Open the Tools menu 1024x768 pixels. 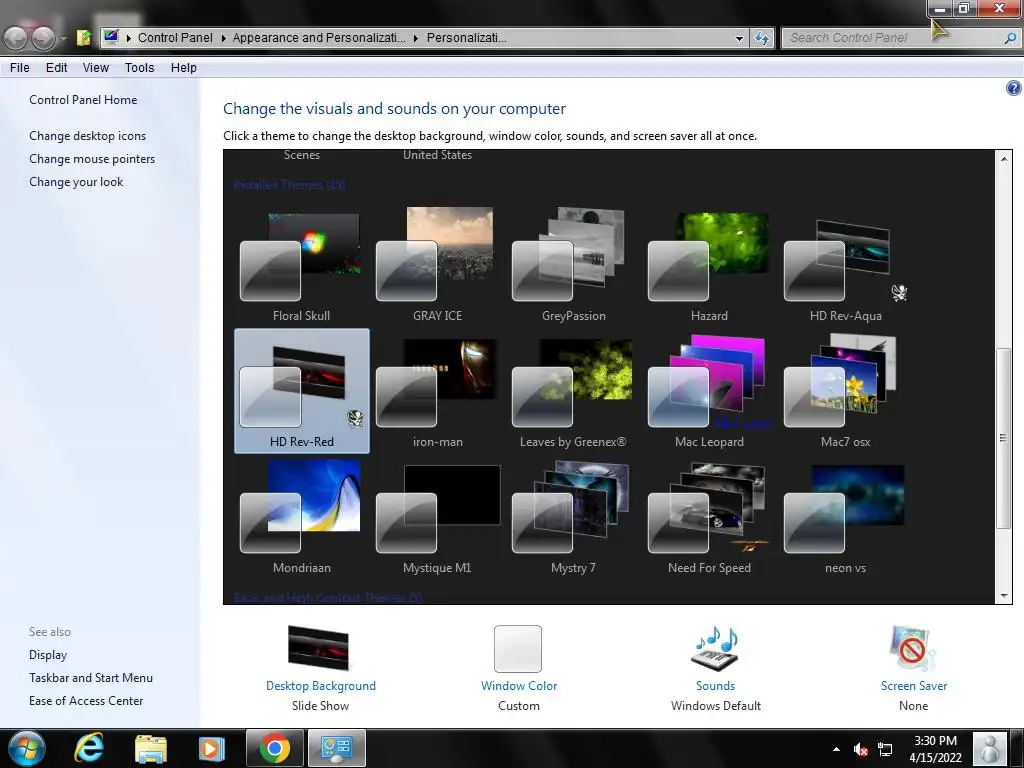[140, 67]
